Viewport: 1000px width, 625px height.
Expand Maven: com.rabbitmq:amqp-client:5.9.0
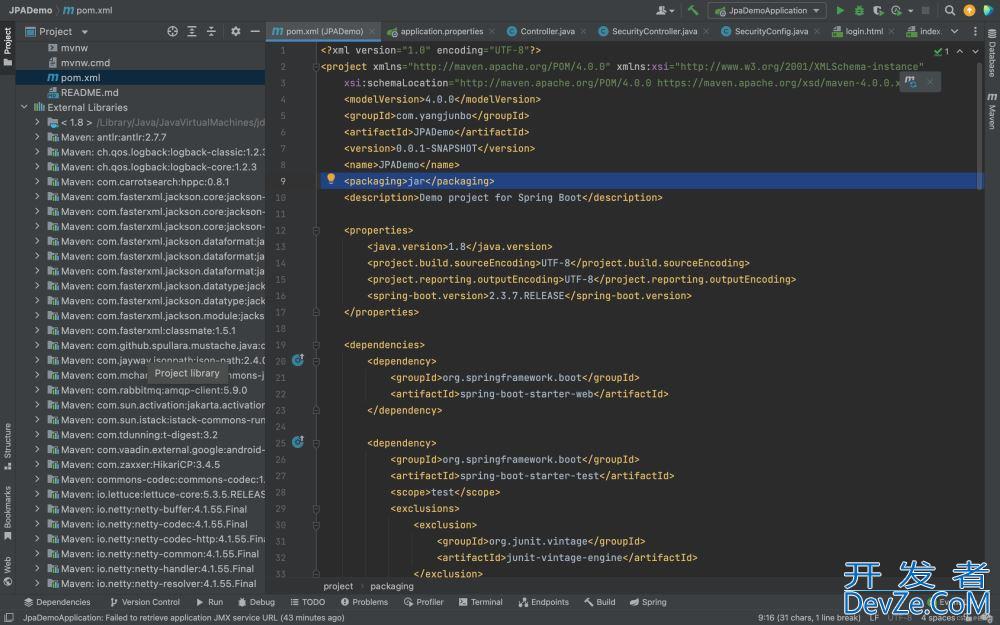tap(37, 390)
